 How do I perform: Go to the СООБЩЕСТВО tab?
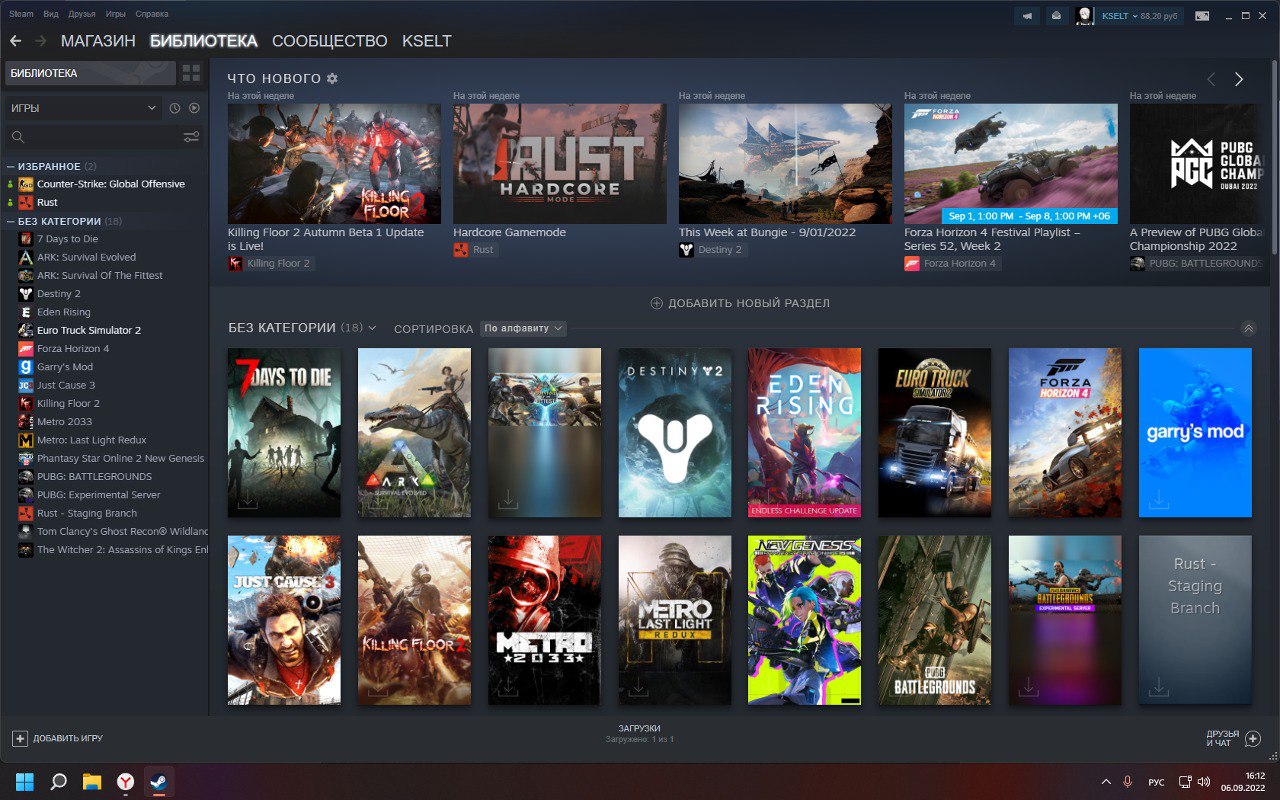(x=330, y=41)
